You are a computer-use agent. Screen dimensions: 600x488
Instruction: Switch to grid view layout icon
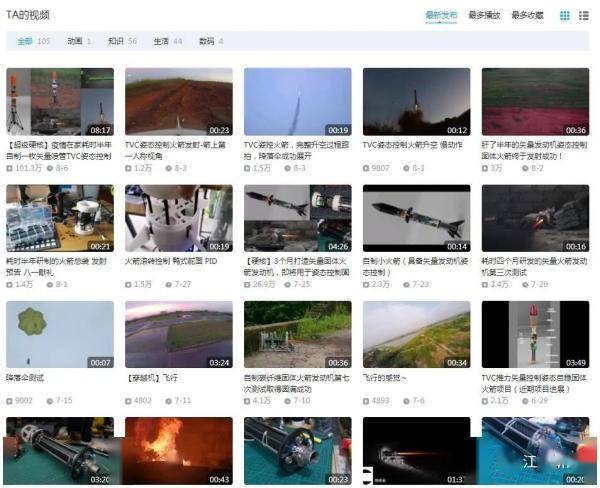point(564,15)
